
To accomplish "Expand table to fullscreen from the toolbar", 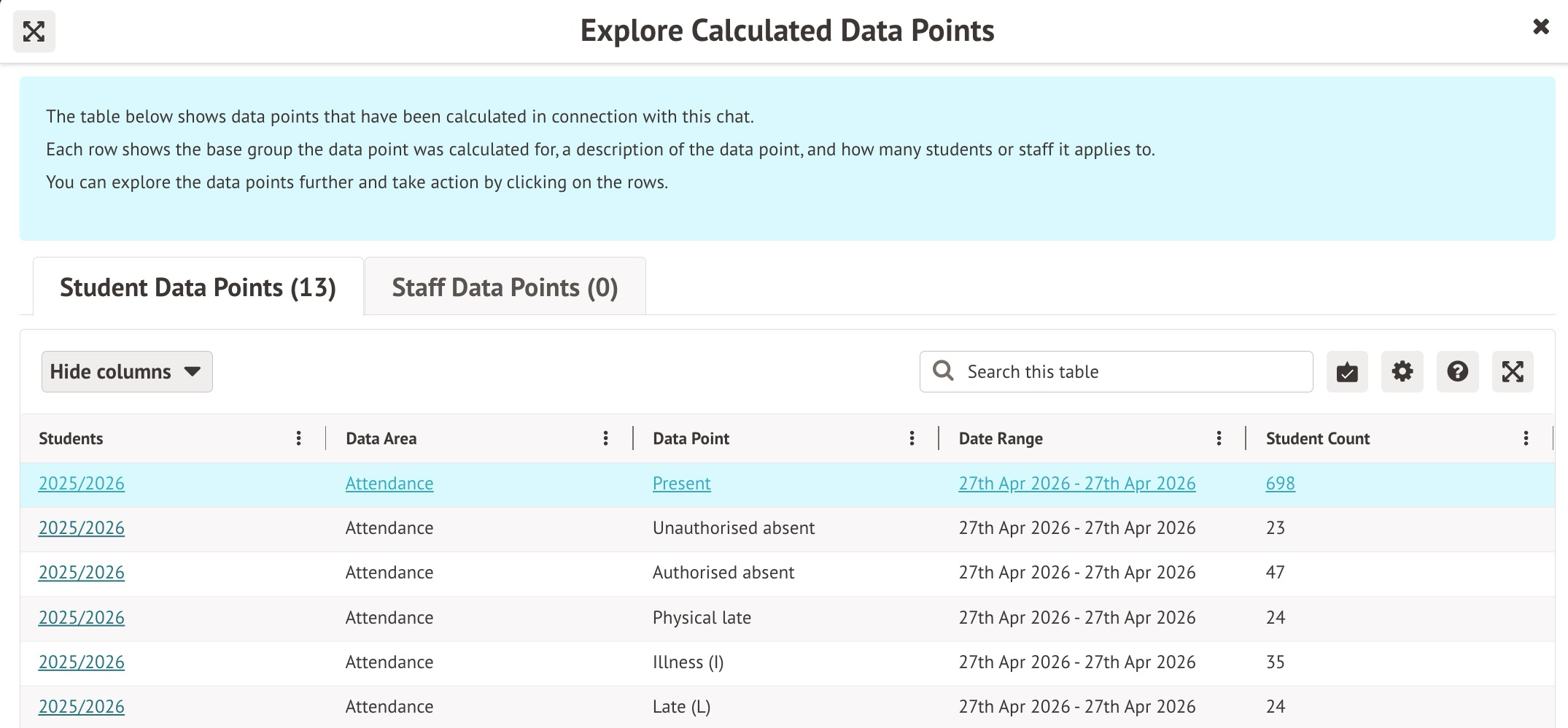I will [1512, 372].
